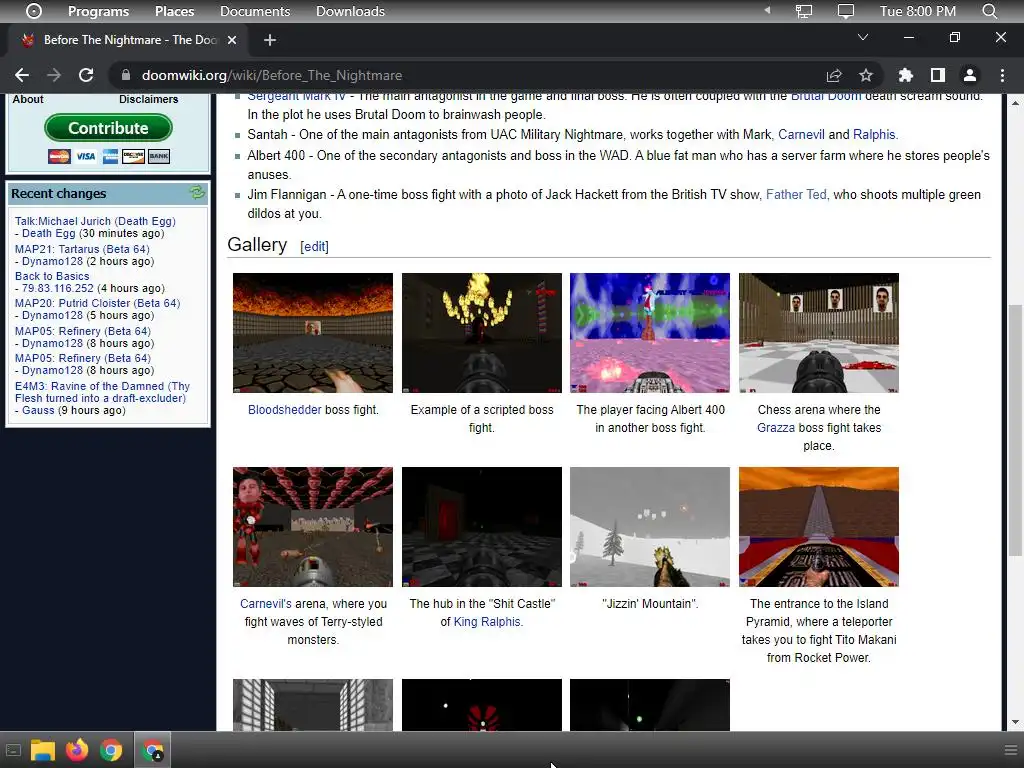This screenshot has height=768, width=1024.
Task: Bookmark this page with the star icon
Action: click(866, 75)
